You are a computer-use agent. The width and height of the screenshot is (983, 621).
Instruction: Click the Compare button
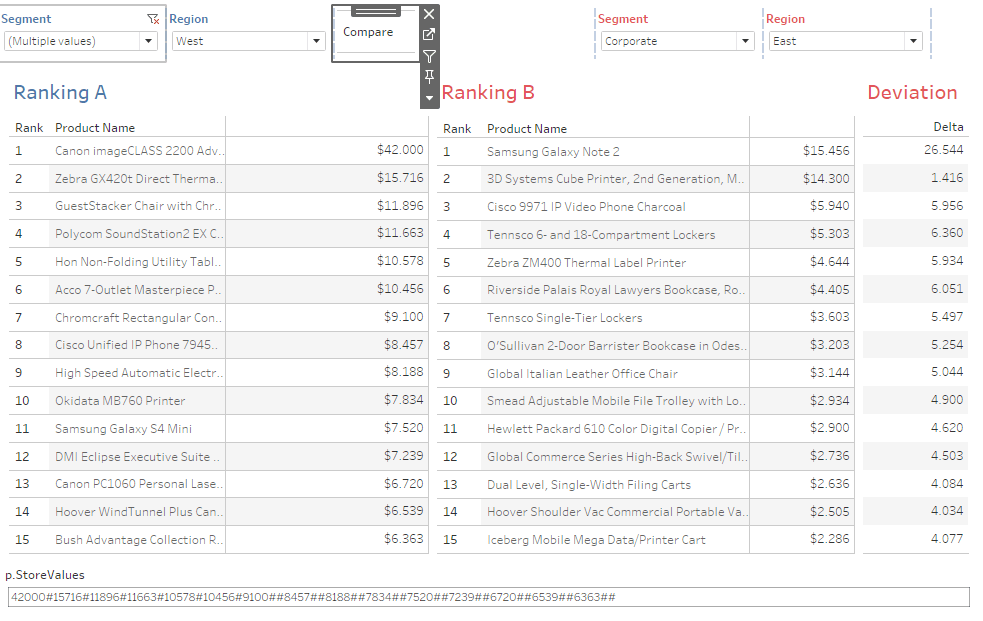coord(367,32)
